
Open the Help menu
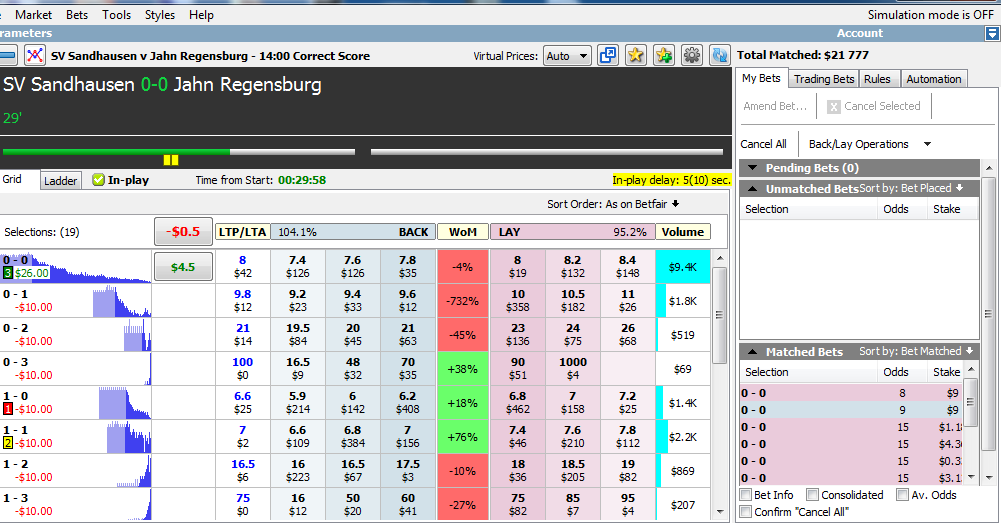(x=201, y=14)
